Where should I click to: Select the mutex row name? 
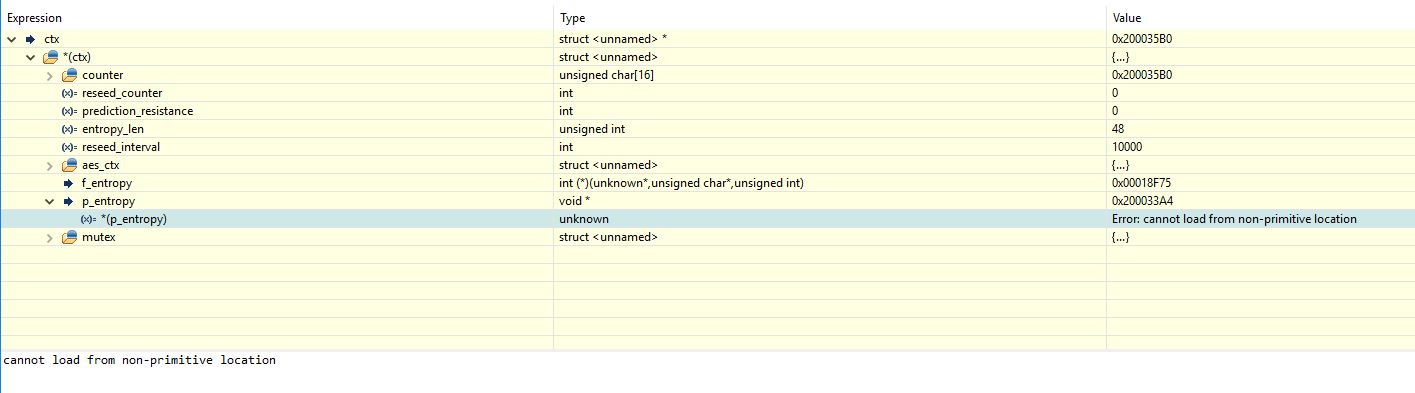point(98,237)
